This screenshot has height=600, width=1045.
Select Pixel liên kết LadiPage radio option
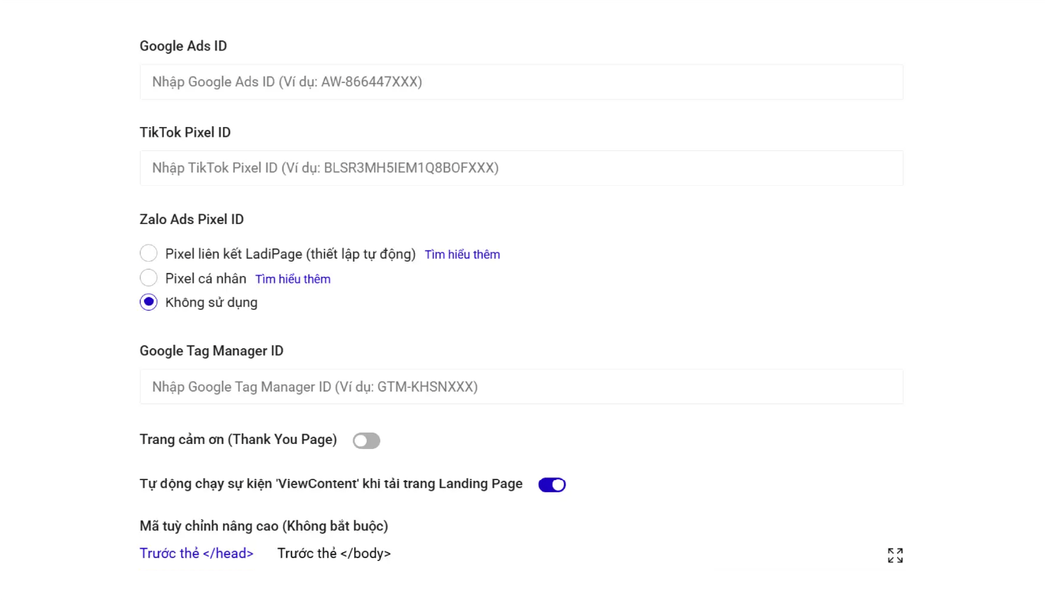(149, 253)
